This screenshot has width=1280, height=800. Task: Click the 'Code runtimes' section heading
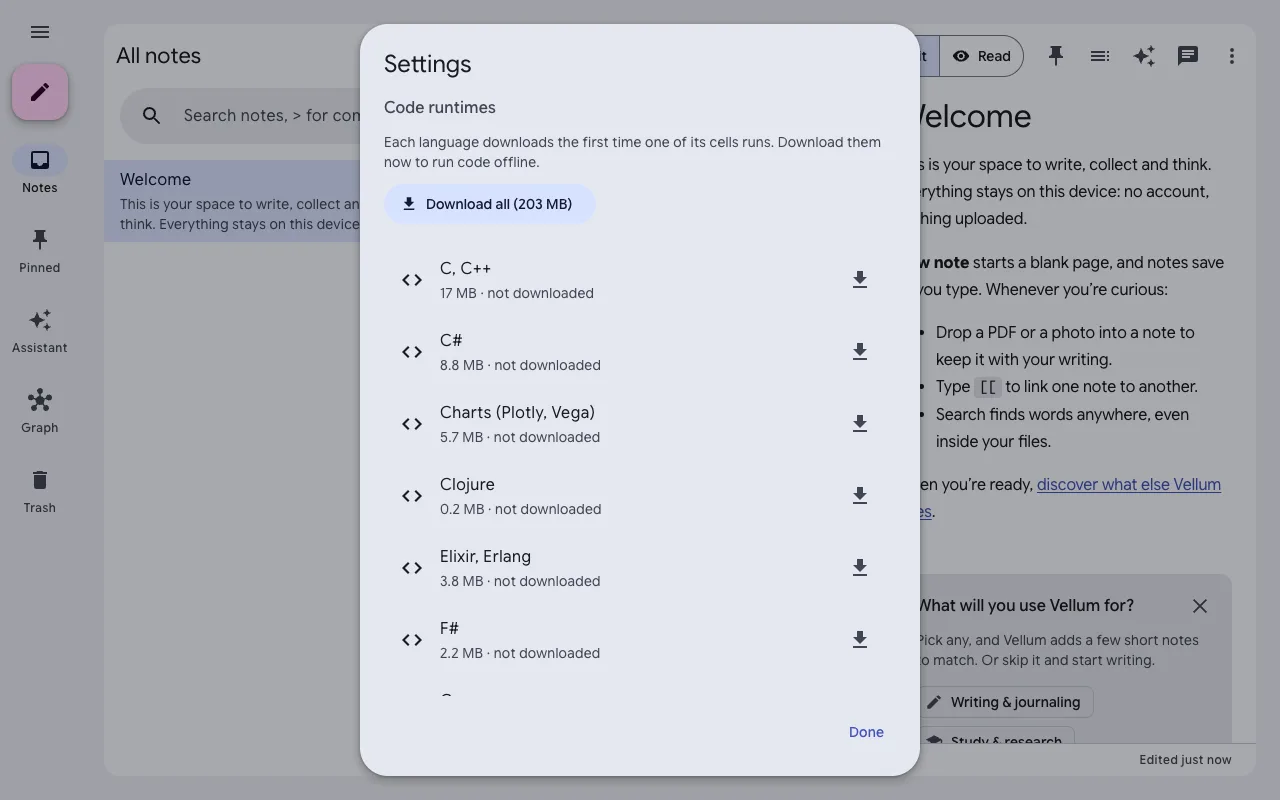tap(440, 107)
